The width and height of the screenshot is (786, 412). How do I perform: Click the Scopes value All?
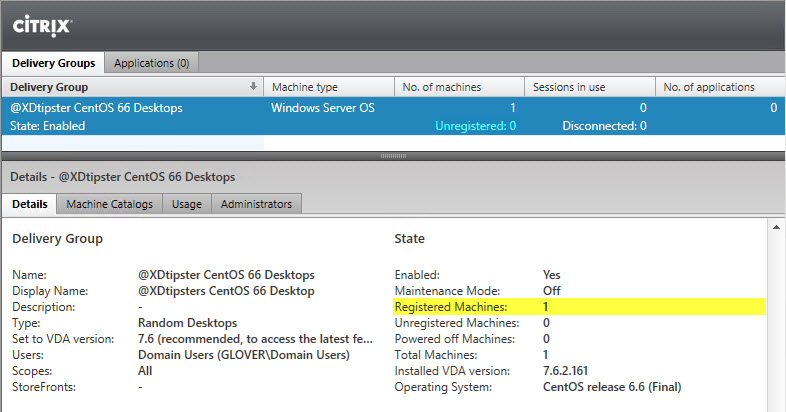pyautogui.click(x=145, y=371)
